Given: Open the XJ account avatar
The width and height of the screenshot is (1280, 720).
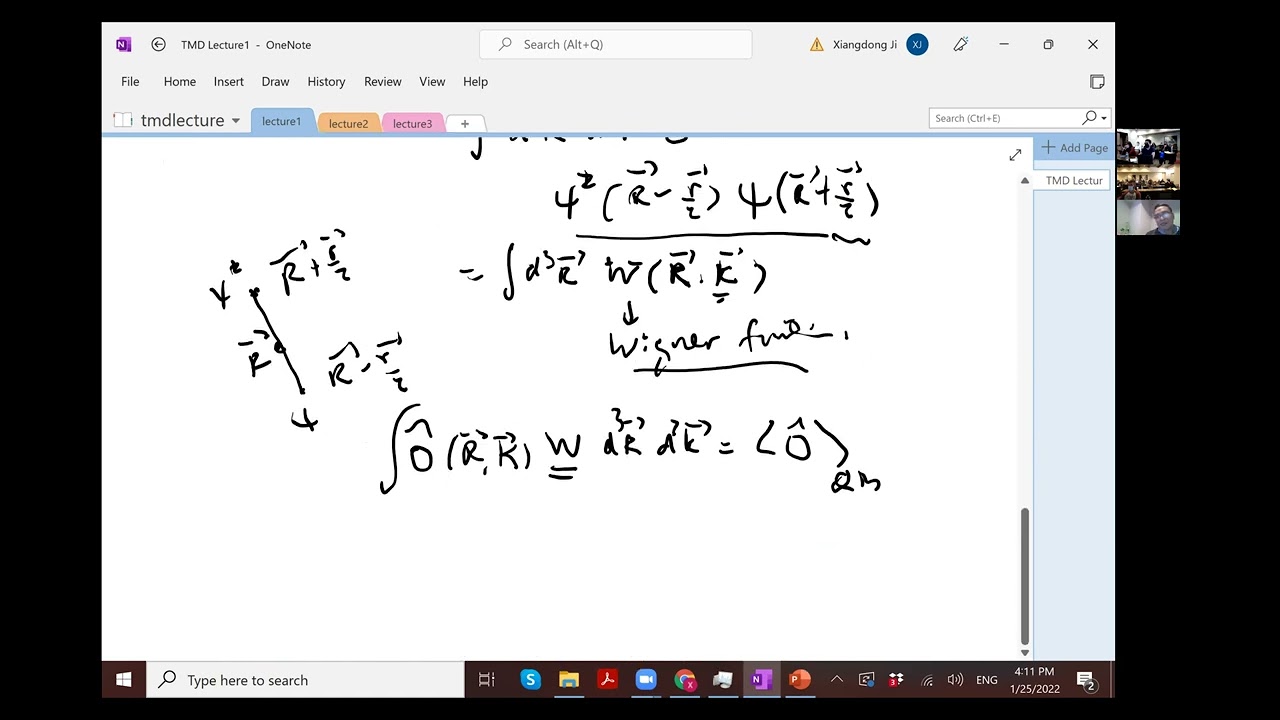Looking at the screenshot, I should pos(917,44).
